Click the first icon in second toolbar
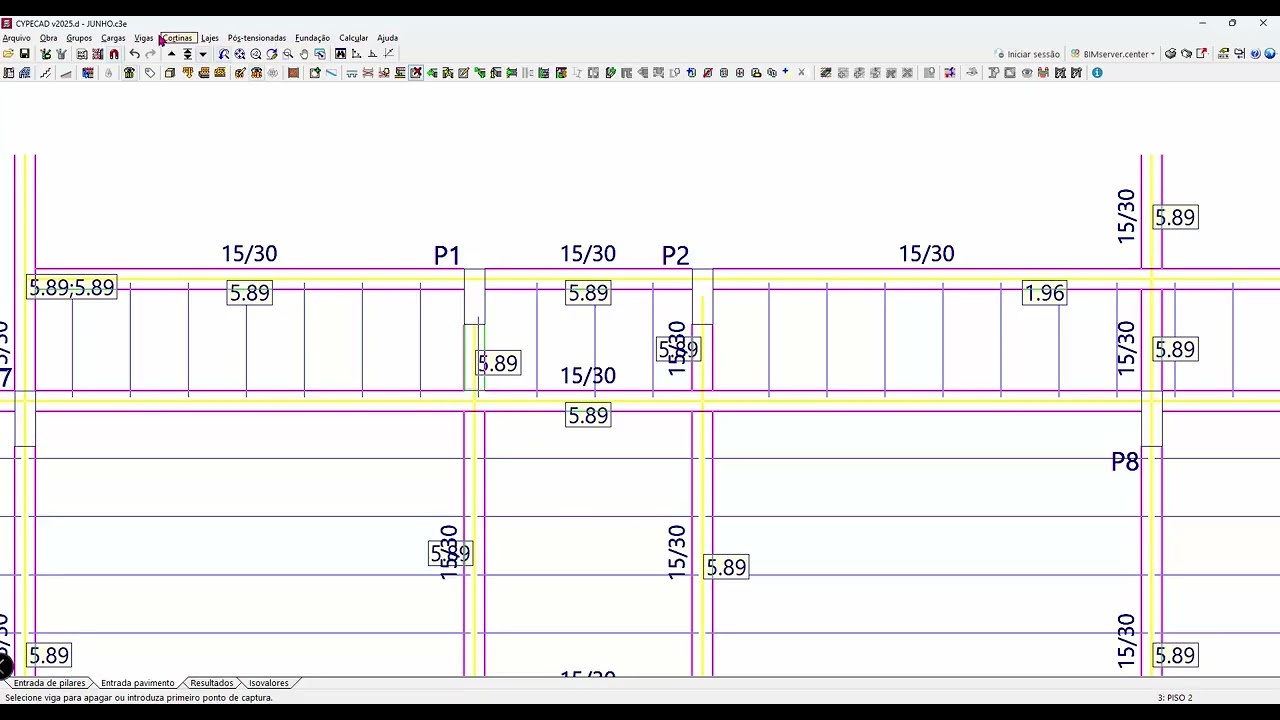Image resolution: width=1280 pixels, height=720 pixels. [8, 73]
